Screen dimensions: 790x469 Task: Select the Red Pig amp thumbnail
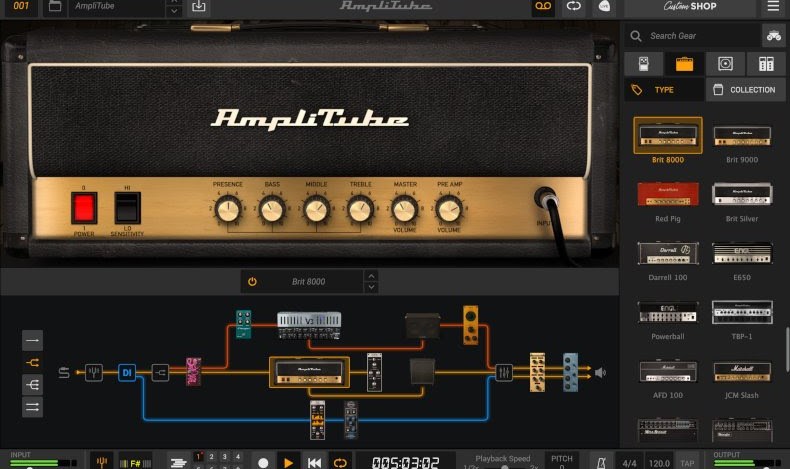[x=667, y=194]
